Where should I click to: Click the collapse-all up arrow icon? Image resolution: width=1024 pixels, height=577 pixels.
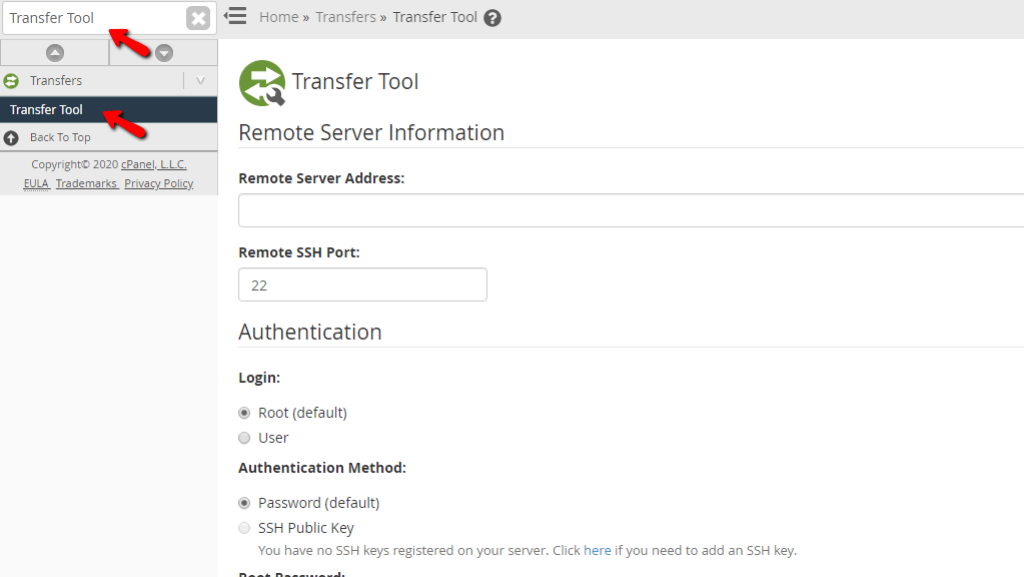point(55,53)
